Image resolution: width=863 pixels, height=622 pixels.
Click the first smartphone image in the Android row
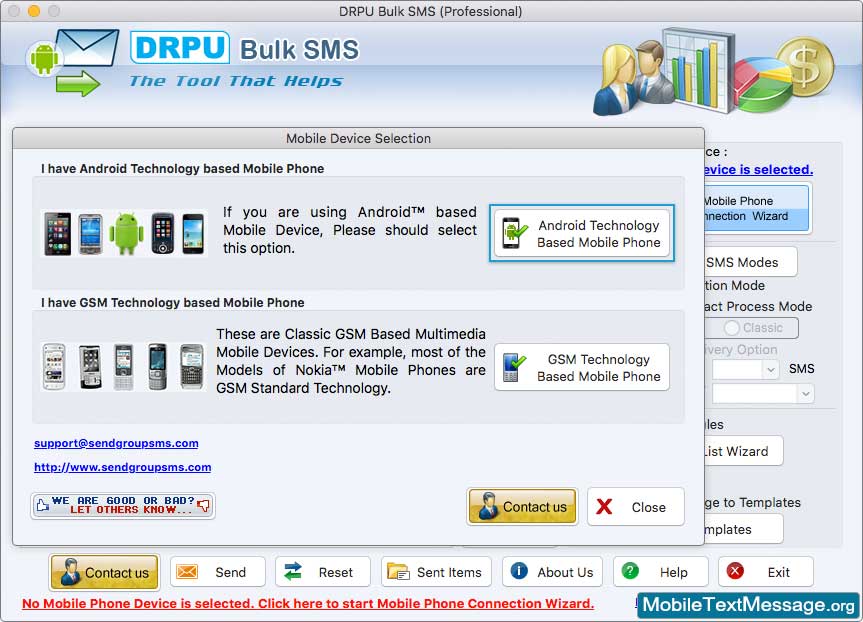(58, 233)
